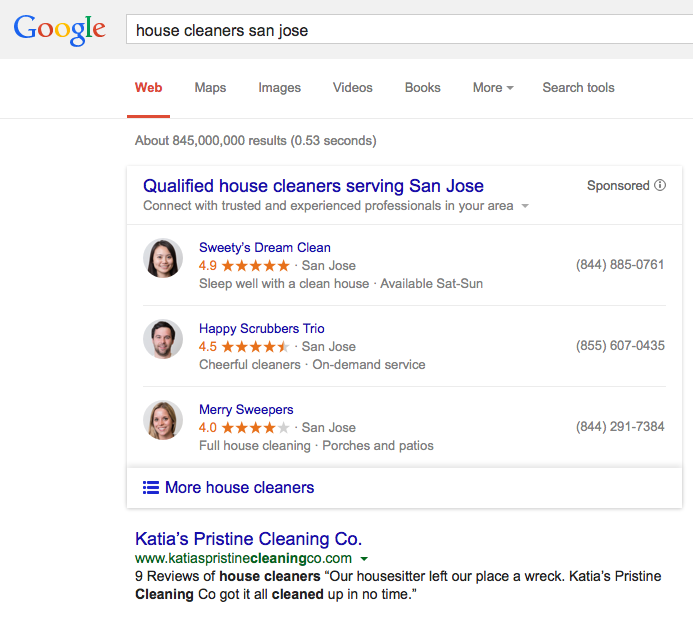
Task: Click the Sponsored info icon
Action: [660, 185]
